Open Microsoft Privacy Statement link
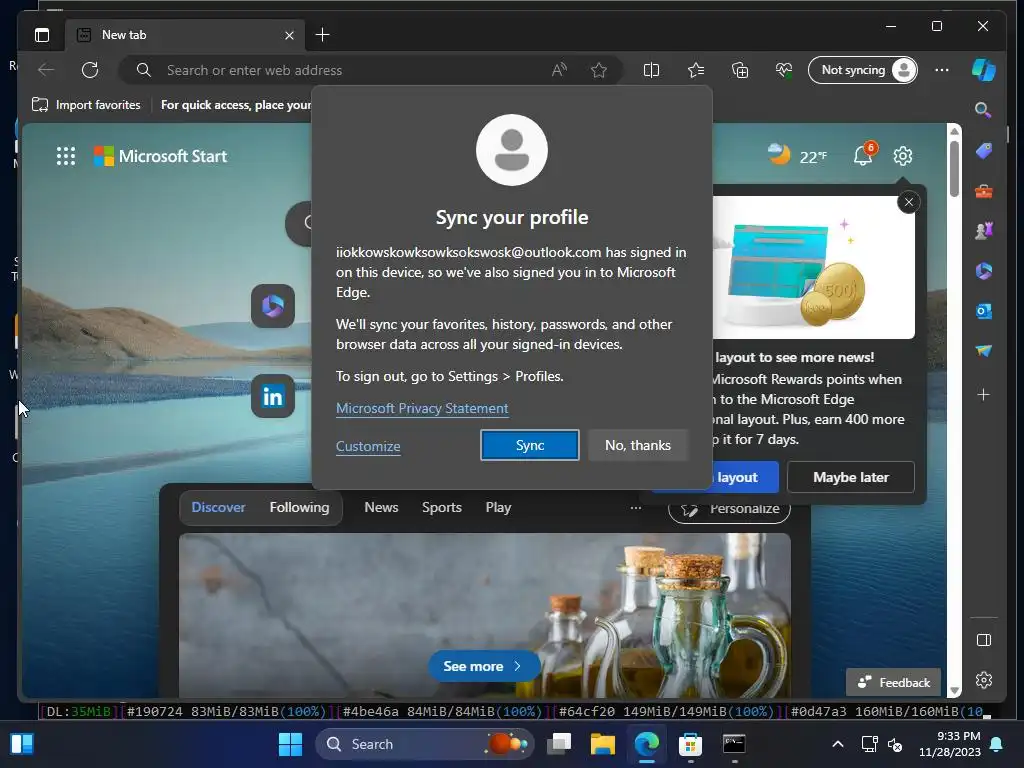The height and width of the screenshot is (768, 1024). point(422,408)
